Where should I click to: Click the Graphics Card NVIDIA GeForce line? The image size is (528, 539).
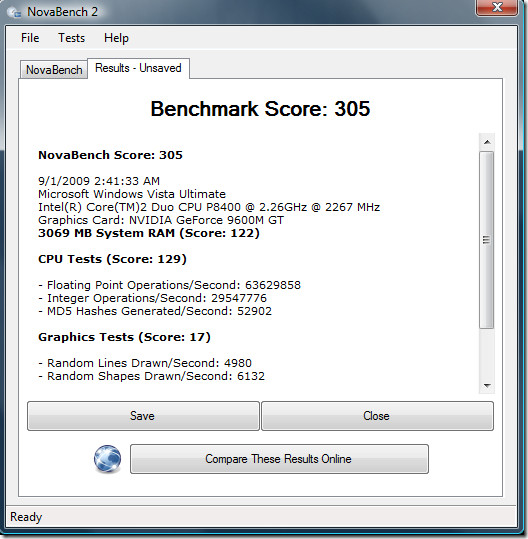coord(161,220)
